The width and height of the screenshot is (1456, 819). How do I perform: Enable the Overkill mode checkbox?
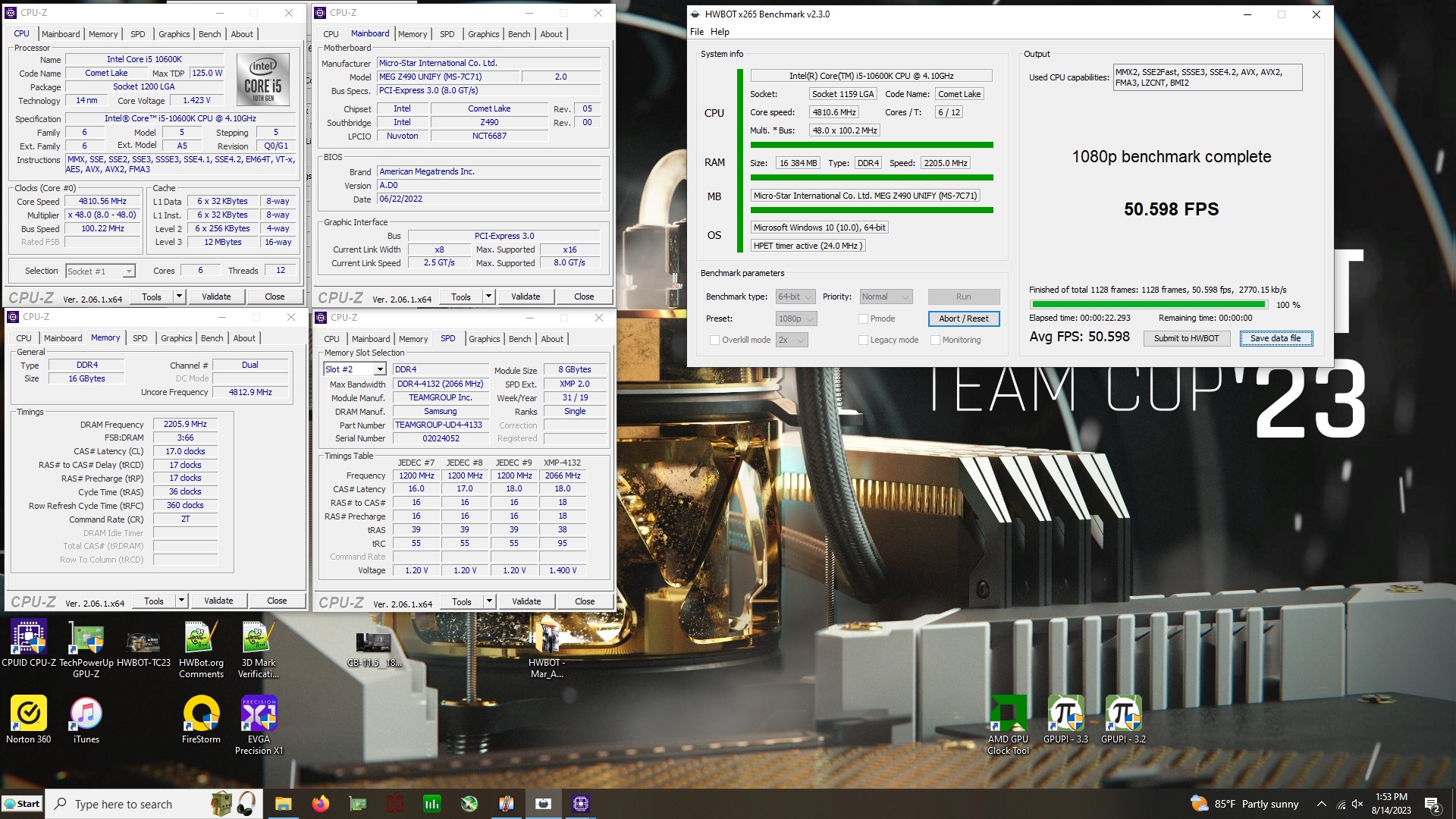pyautogui.click(x=714, y=340)
